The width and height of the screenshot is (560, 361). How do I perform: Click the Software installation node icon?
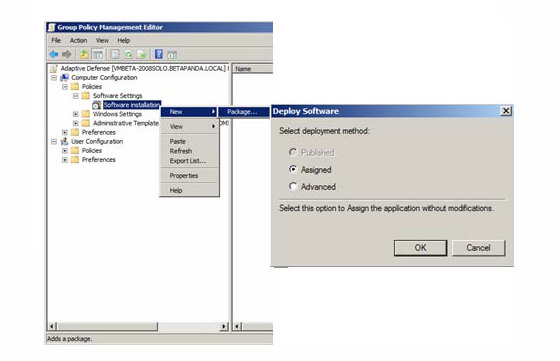pyautogui.click(x=96, y=105)
